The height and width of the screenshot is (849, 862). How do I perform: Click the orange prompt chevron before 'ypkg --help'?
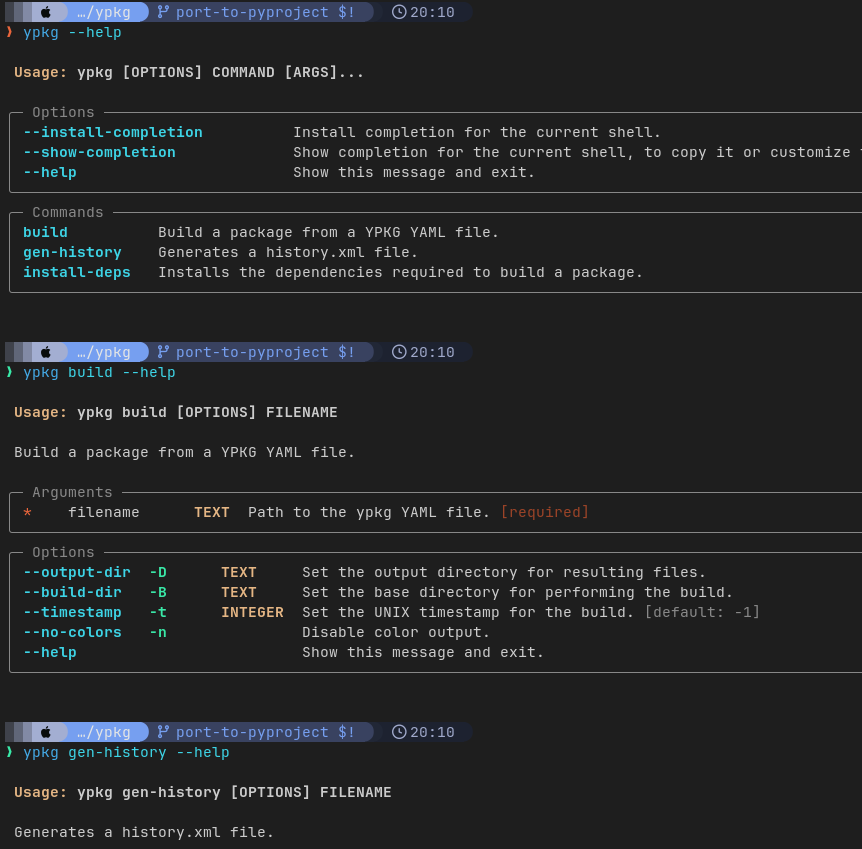[x=9, y=32]
